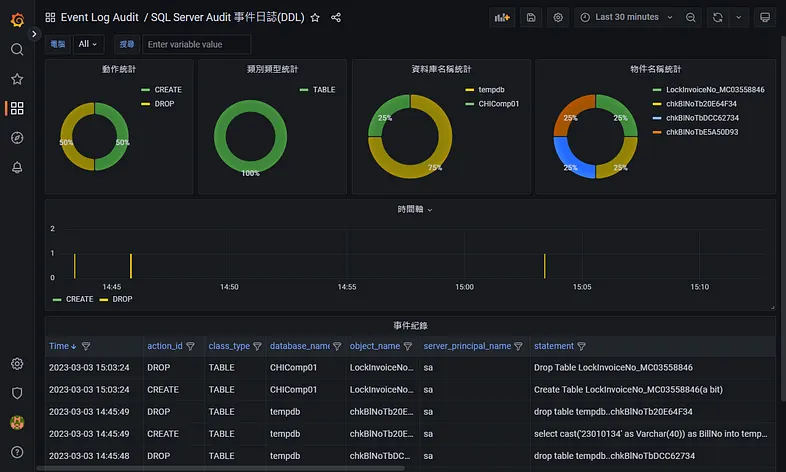Open the Explore compass icon
This screenshot has height=472, width=786.
click(x=17, y=138)
